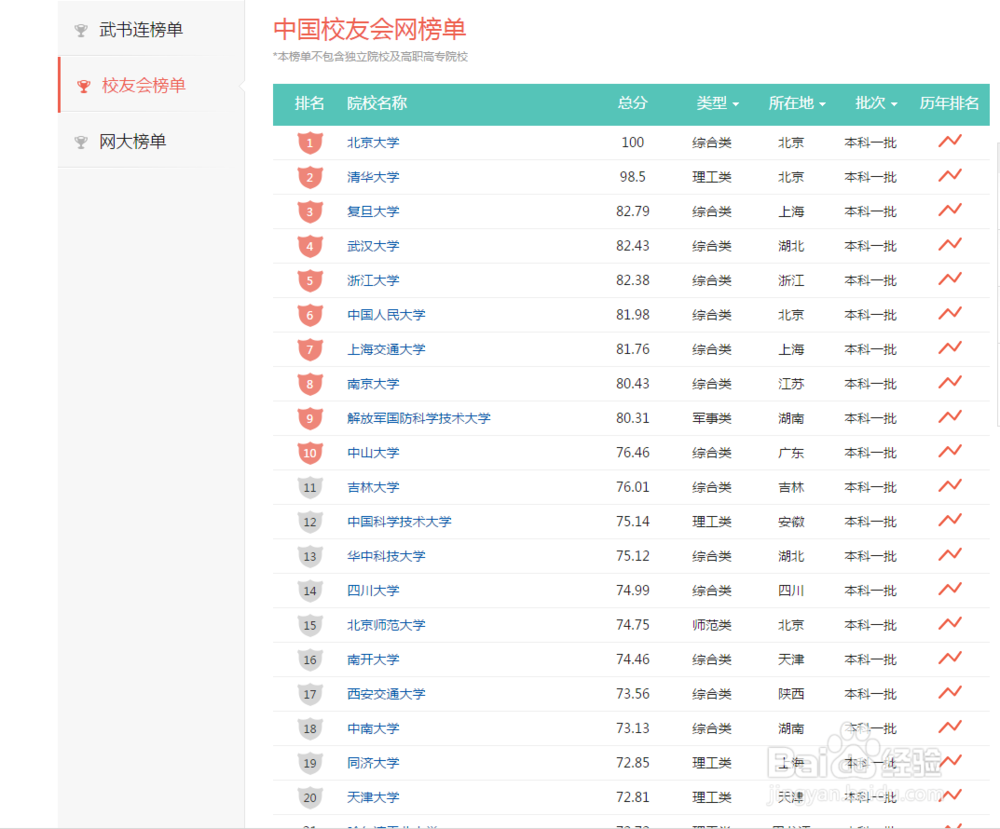Open the 浙江大学 link
1000x829 pixels.
(x=373, y=281)
